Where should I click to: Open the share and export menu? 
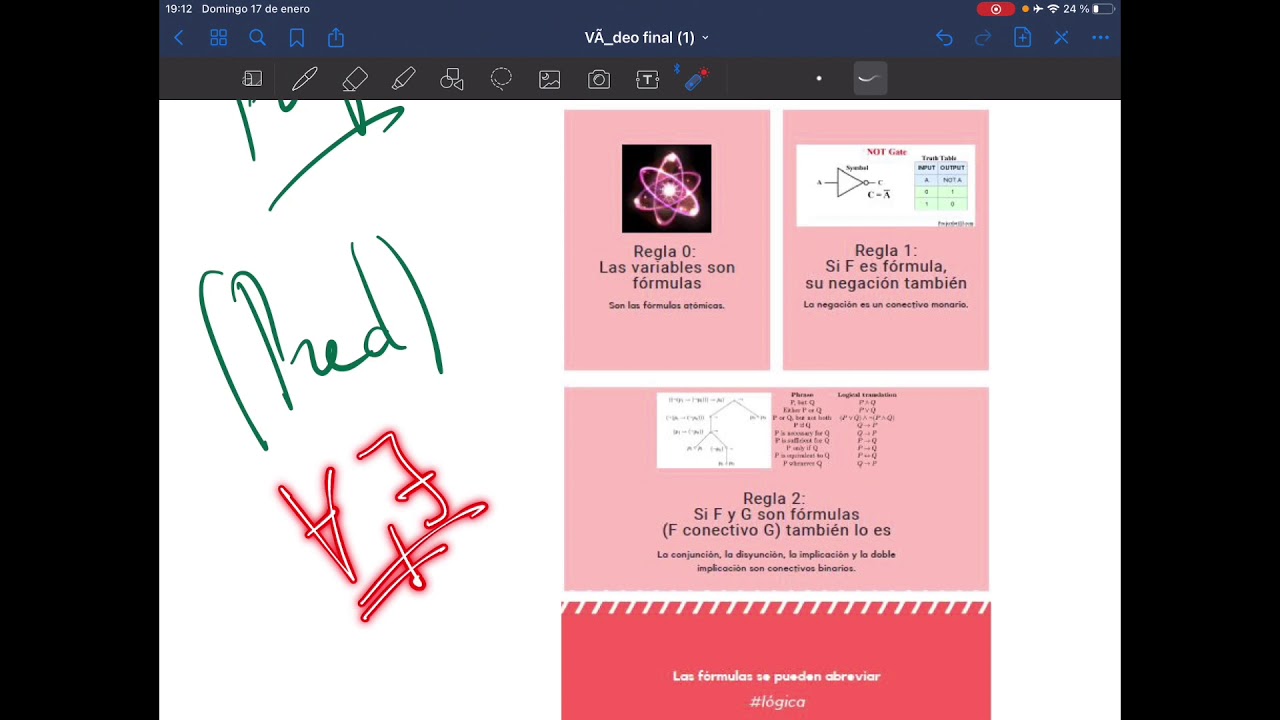pos(336,38)
